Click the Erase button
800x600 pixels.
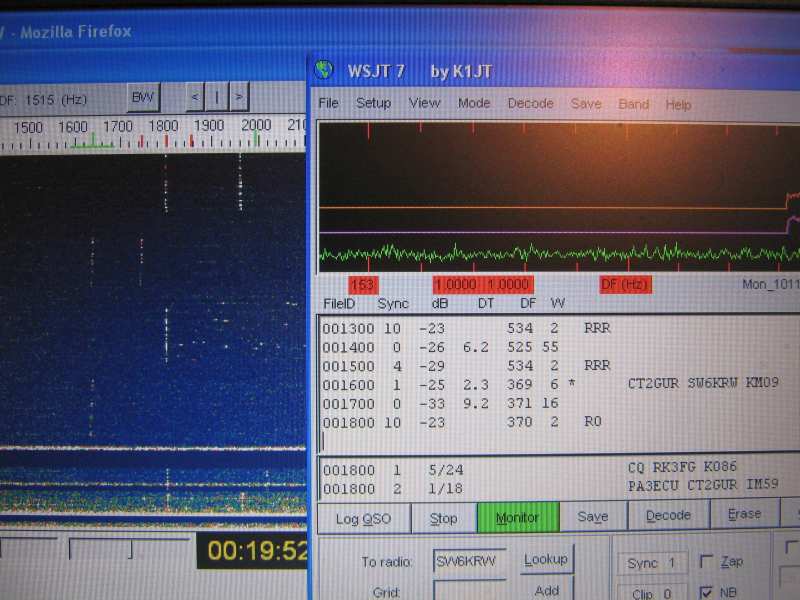[744, 514]
